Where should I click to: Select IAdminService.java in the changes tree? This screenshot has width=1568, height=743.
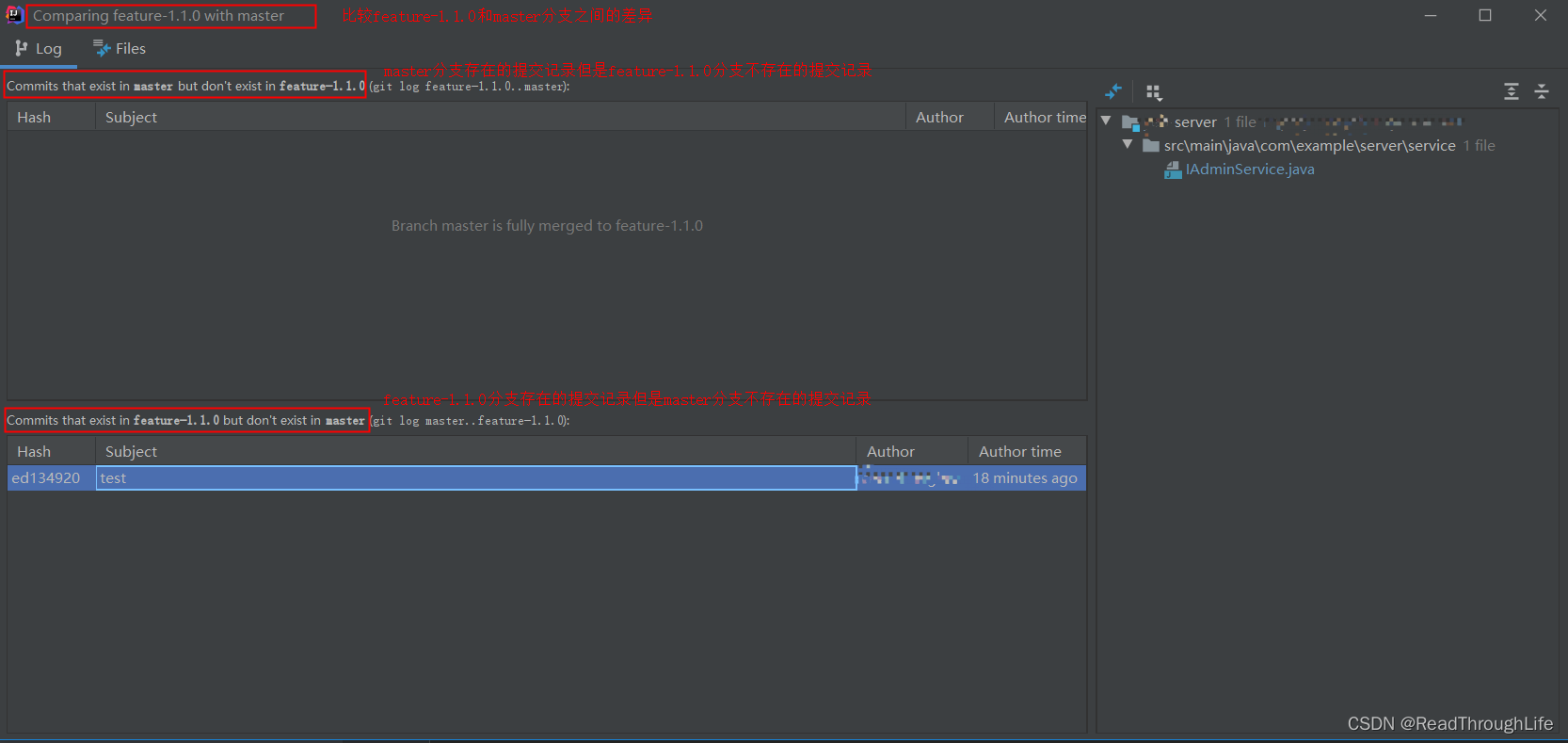1250,170
